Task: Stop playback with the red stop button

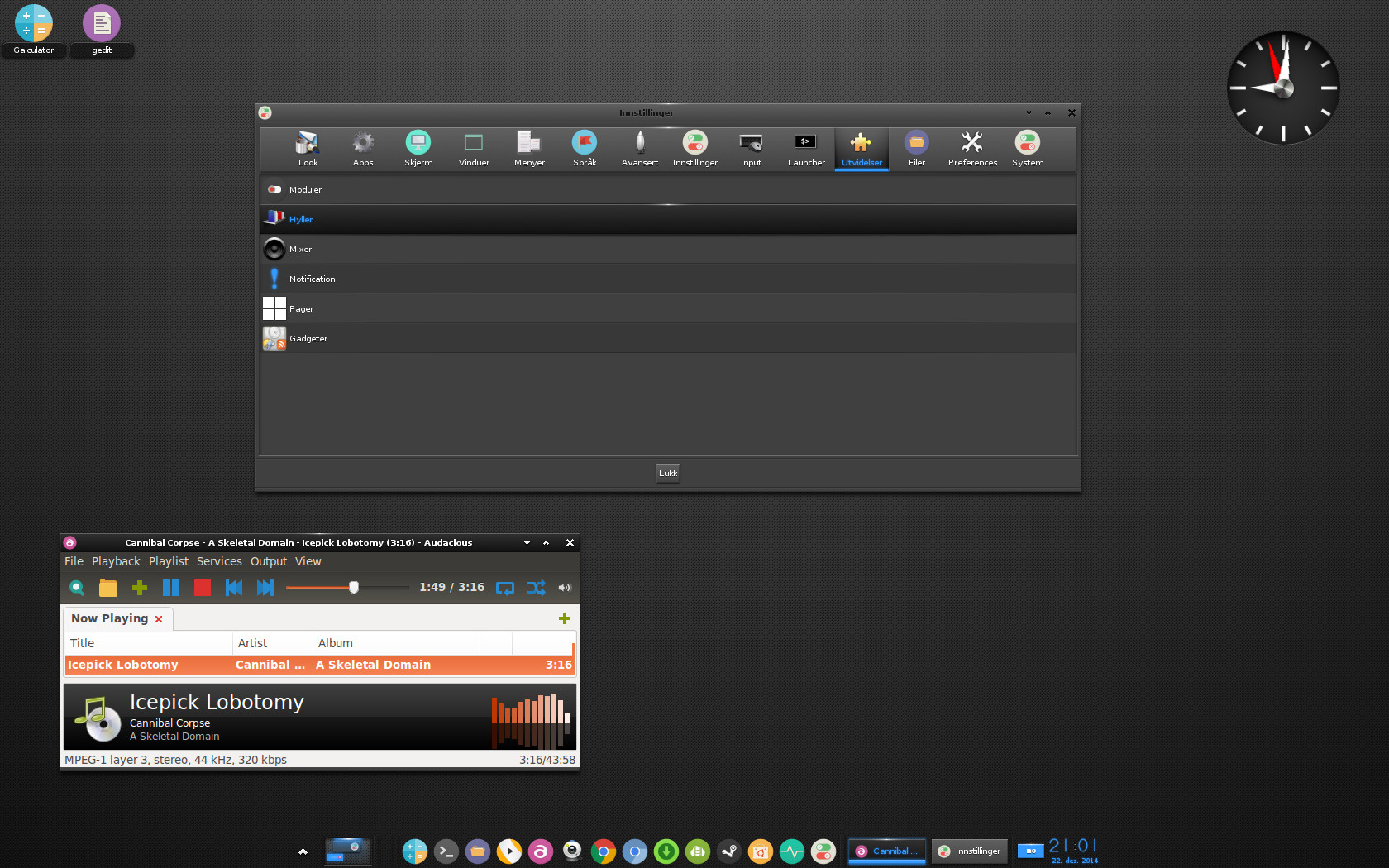Action: pos(203,588)
